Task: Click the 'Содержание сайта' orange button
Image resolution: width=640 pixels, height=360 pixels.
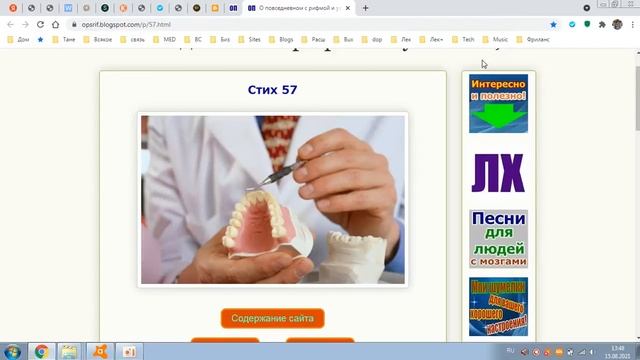Action: pos(273,318)
